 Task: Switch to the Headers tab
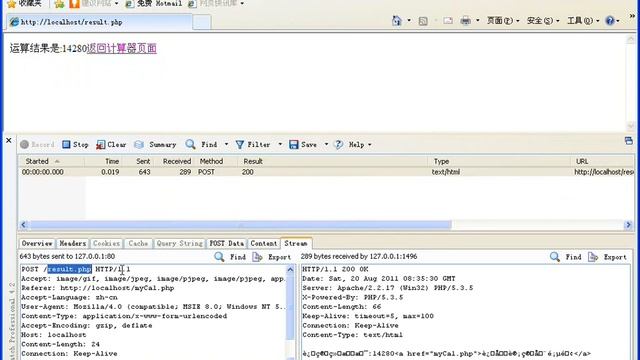tap(73, 243)
